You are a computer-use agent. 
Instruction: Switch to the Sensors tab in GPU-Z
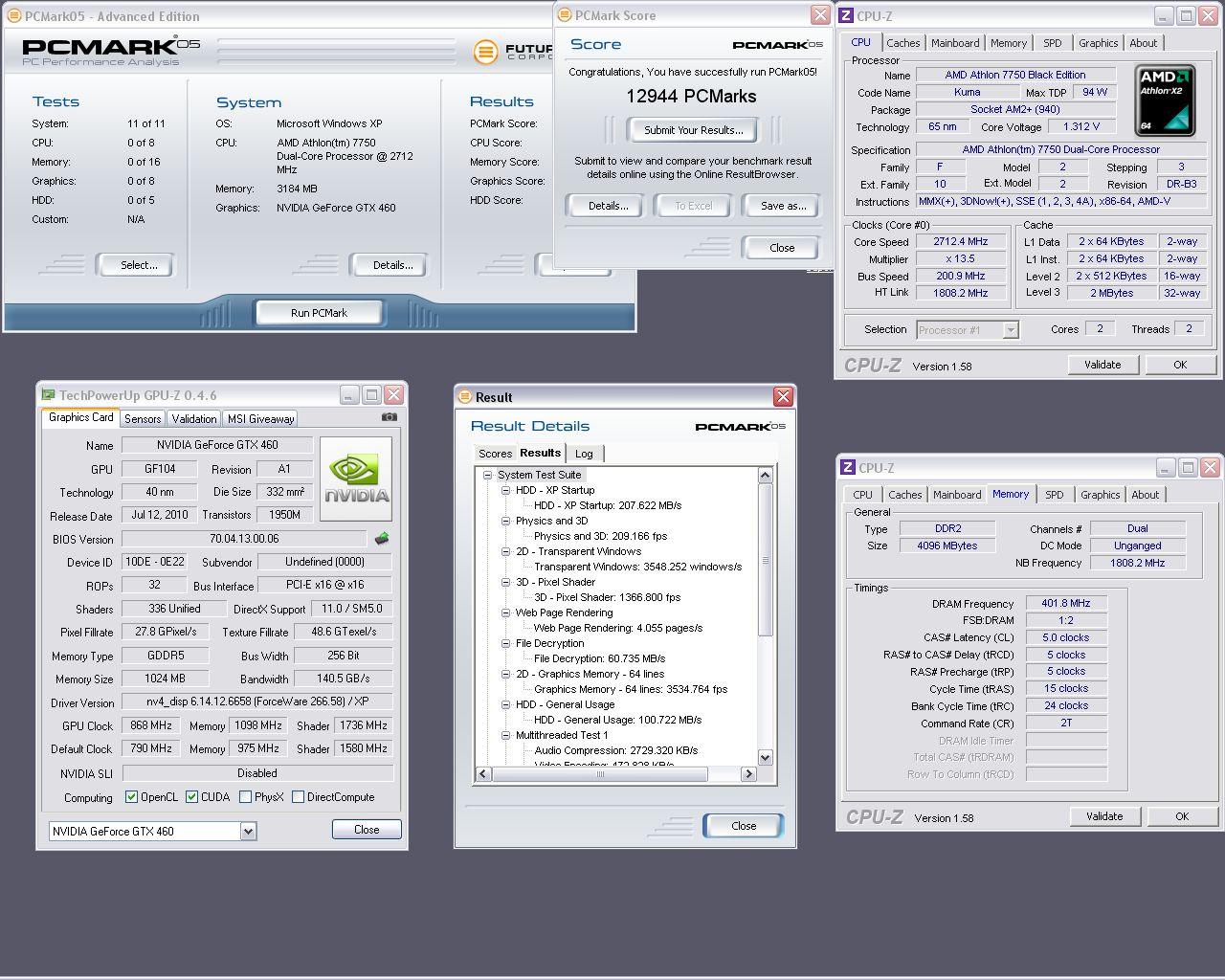(143, 419)
